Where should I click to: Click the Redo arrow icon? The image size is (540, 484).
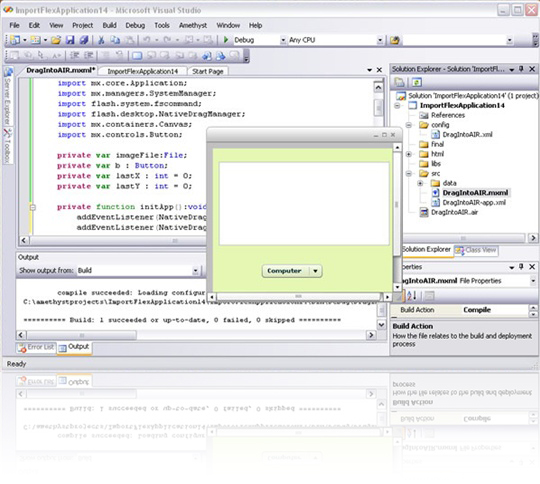coord(167,40)
